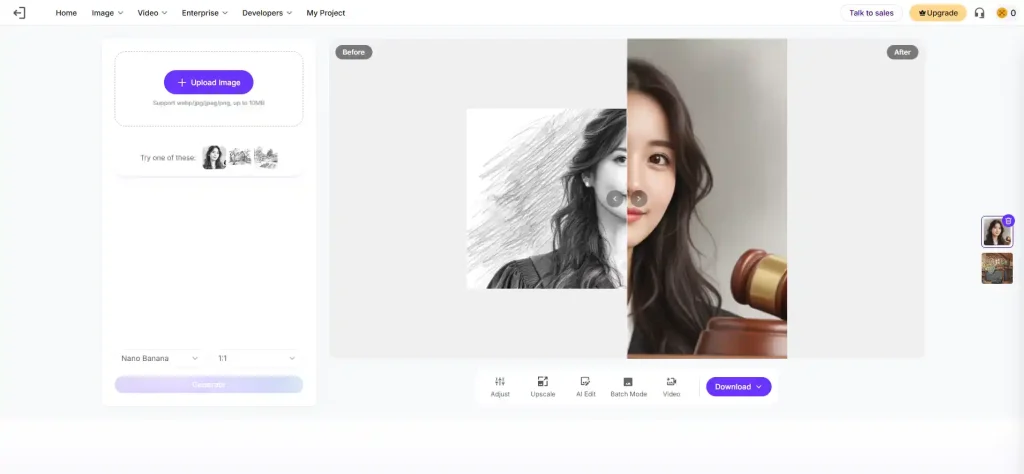Open the AI Edit tool

point(586,387)
